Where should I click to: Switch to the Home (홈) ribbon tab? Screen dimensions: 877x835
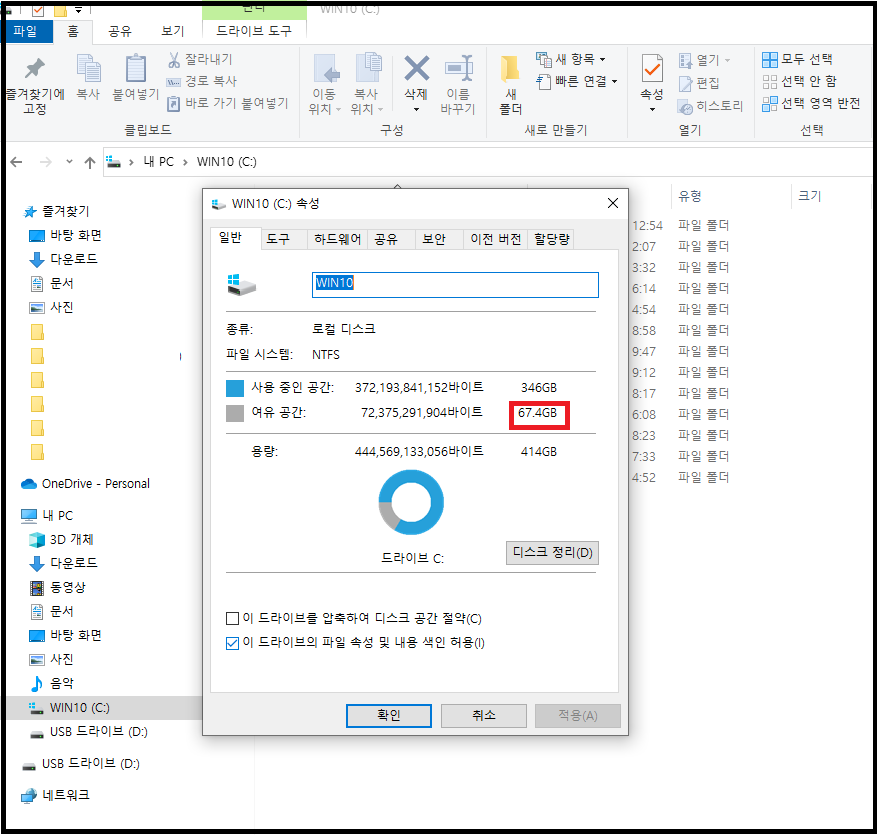point(73,31)
